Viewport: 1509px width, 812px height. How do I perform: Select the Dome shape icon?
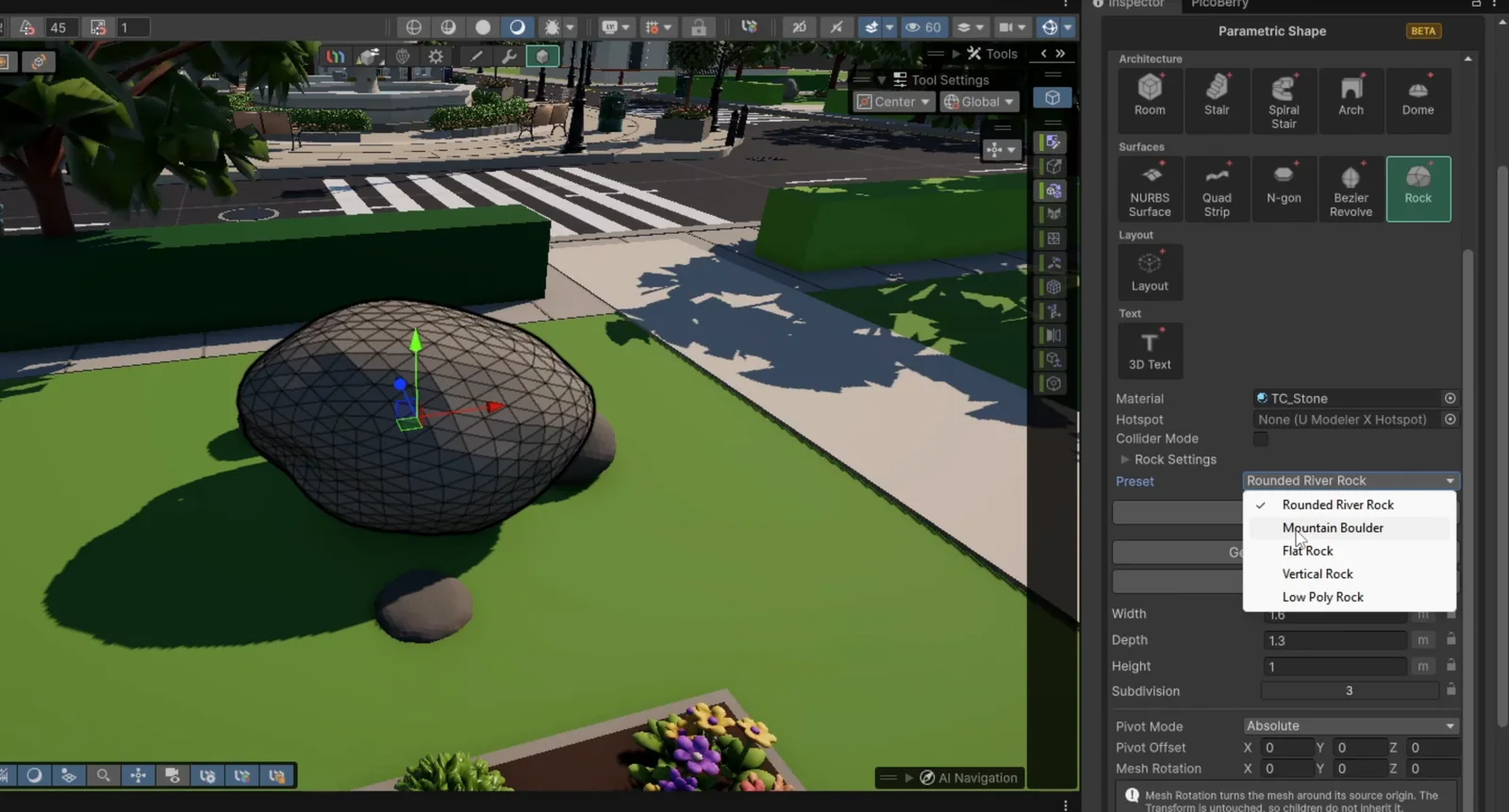(x=1418, y=99)
